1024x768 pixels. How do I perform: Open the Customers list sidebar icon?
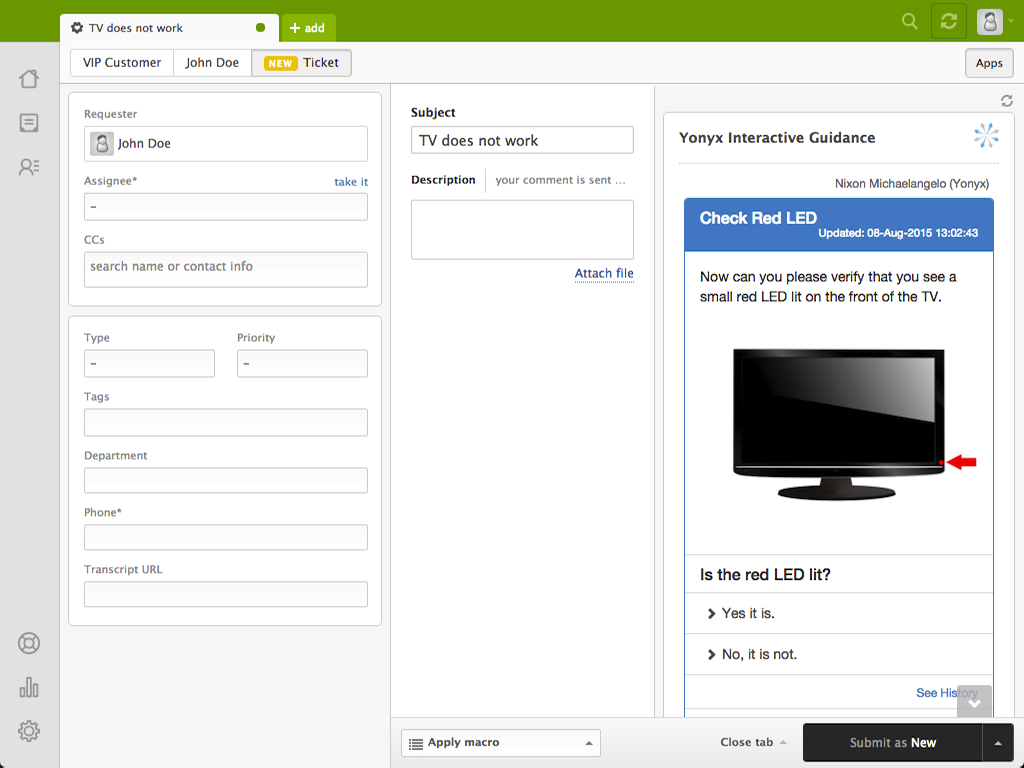click(x=29, y=167)
